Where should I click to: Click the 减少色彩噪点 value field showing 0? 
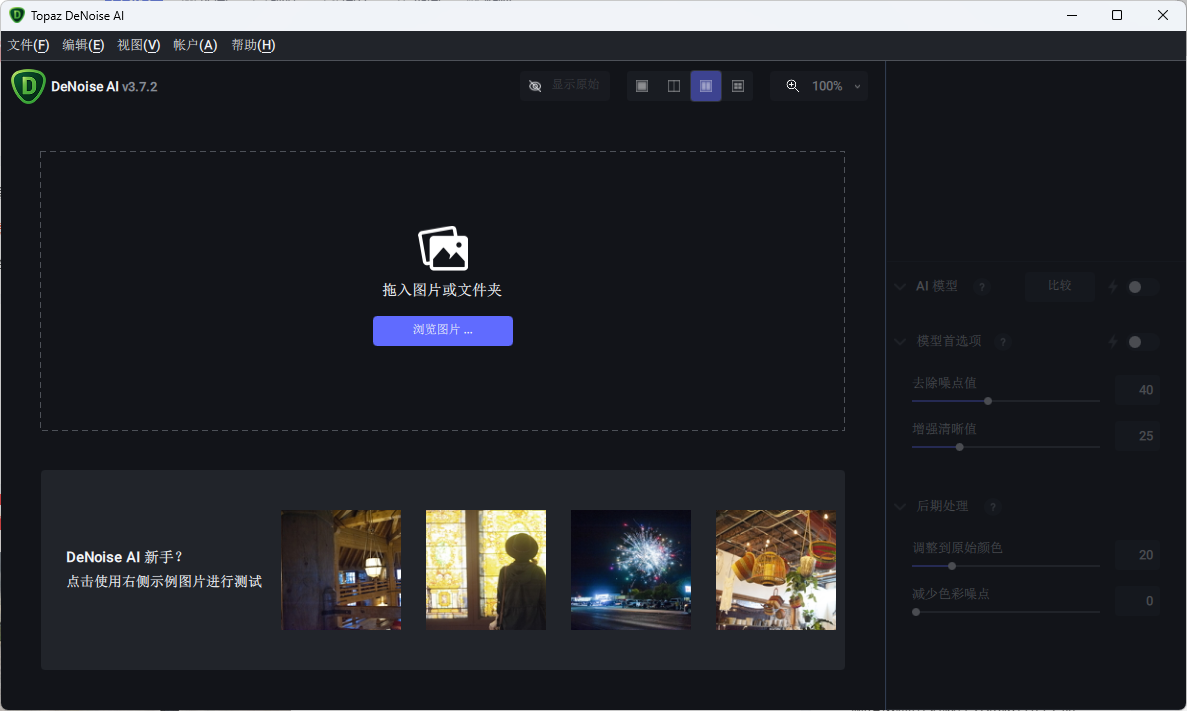pyautogui.click(x=1138, y=601)
